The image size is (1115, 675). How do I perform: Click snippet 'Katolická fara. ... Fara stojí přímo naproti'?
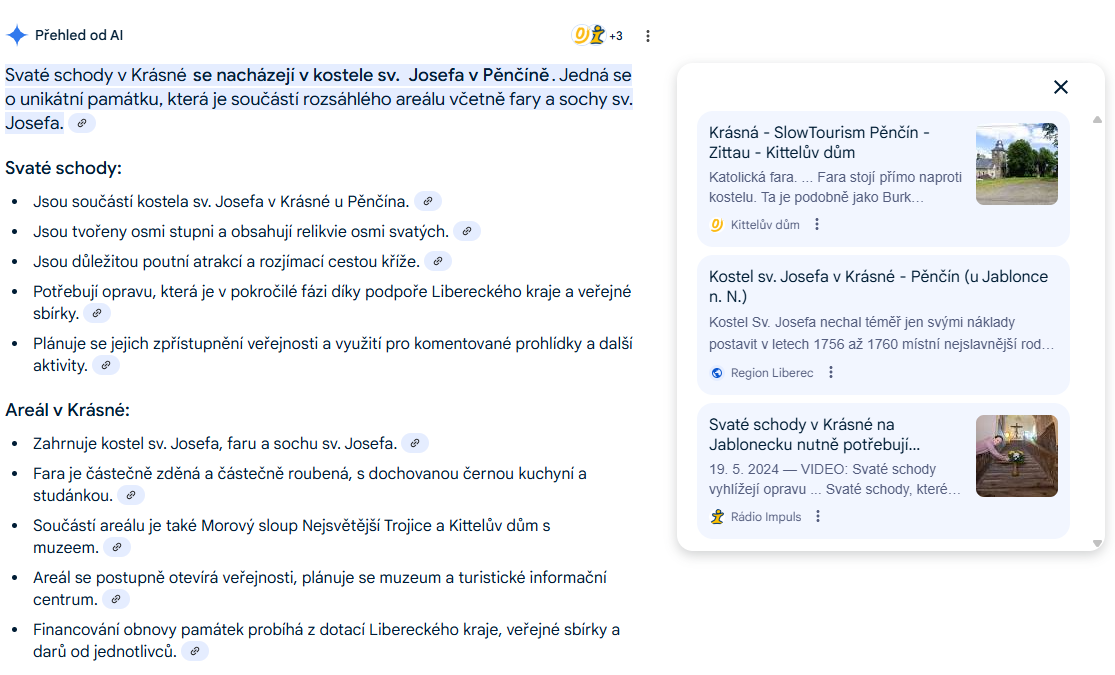835,177
